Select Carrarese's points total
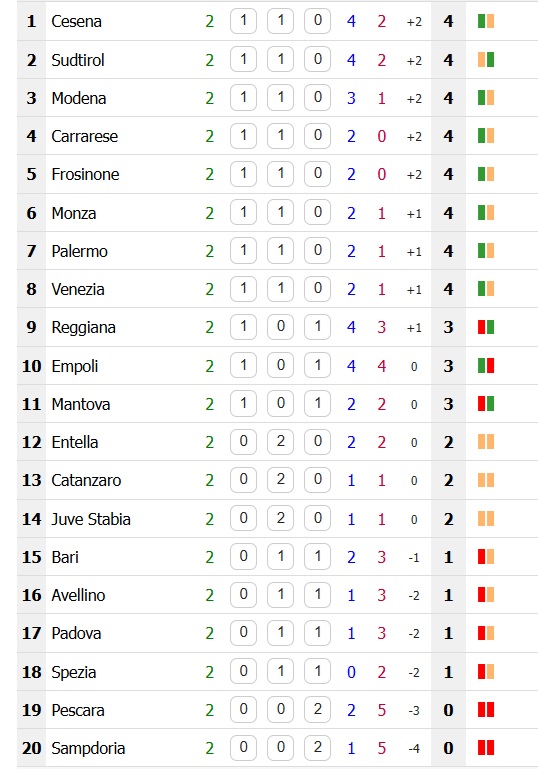 point(448,136)
